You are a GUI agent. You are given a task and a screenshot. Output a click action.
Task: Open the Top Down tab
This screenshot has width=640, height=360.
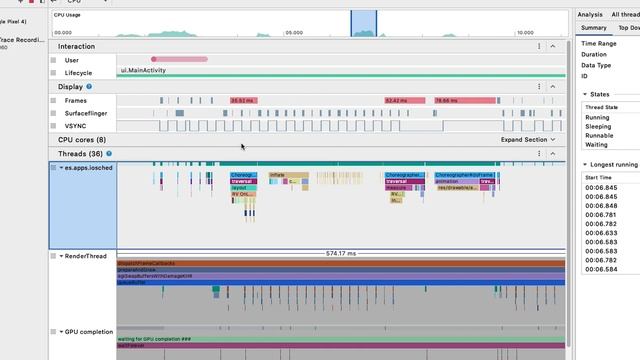coord(629,28)
